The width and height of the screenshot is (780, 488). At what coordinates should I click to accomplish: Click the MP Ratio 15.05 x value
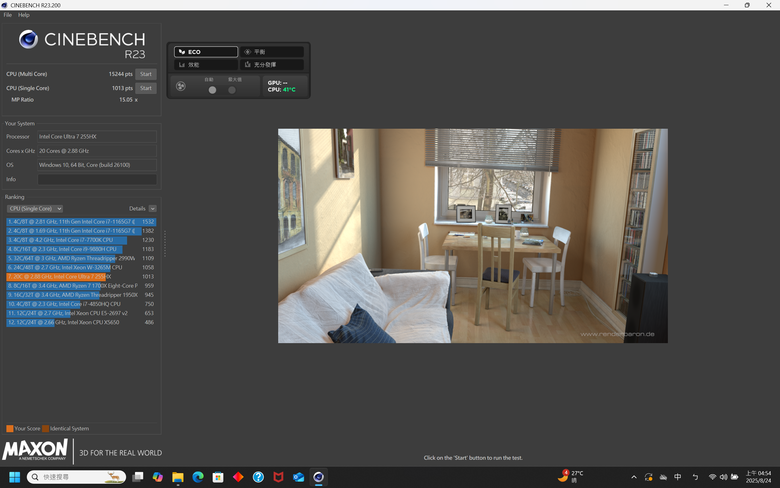click(x=128, y=100)
